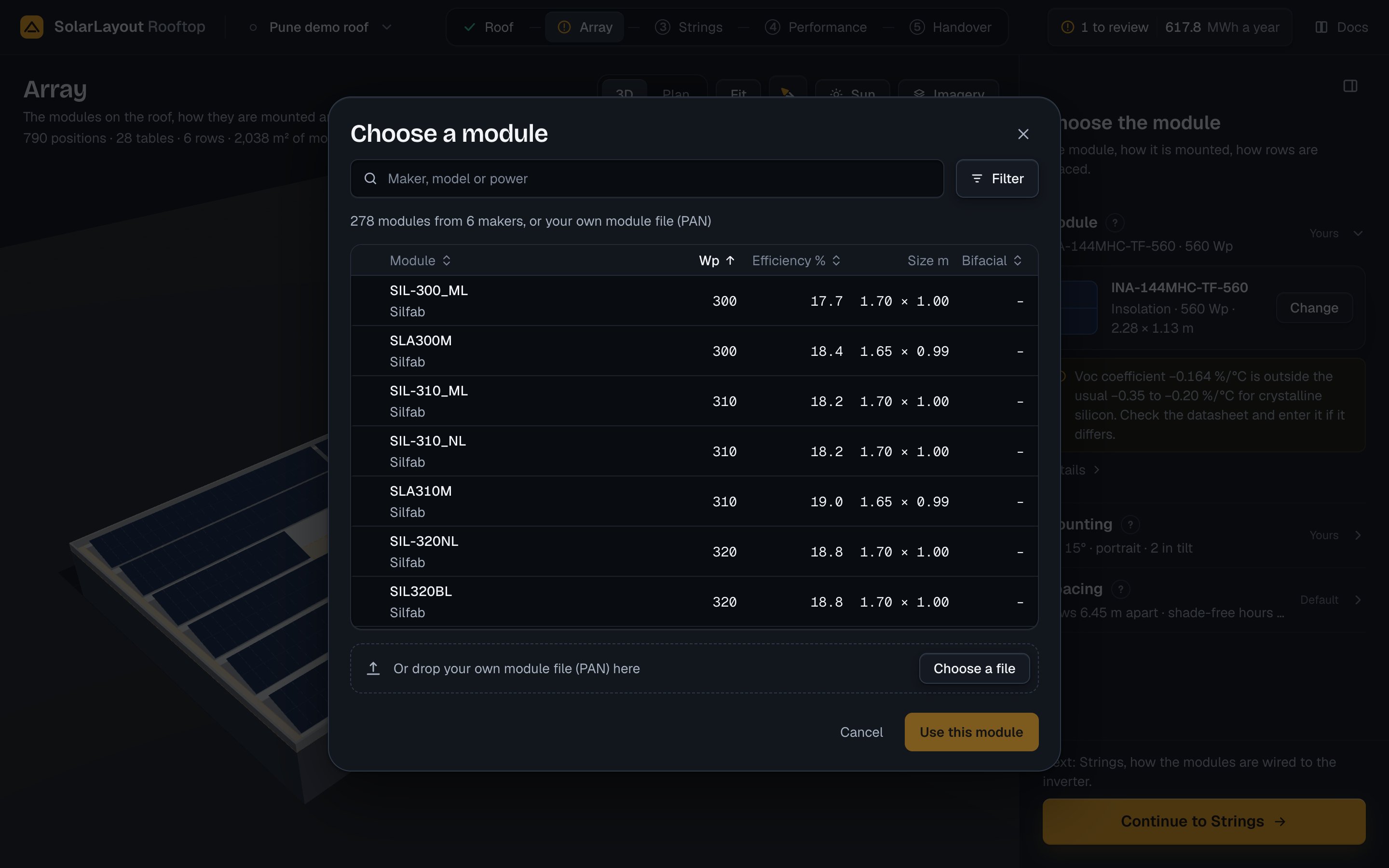Close the Choose a module dialog

point(1023,134)
